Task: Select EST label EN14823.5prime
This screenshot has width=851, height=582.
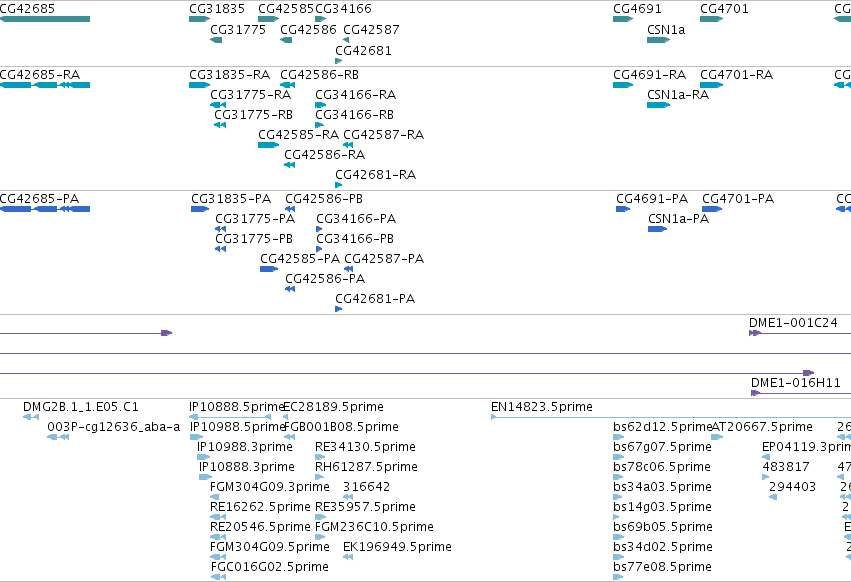Action: [x=542, y=407]
